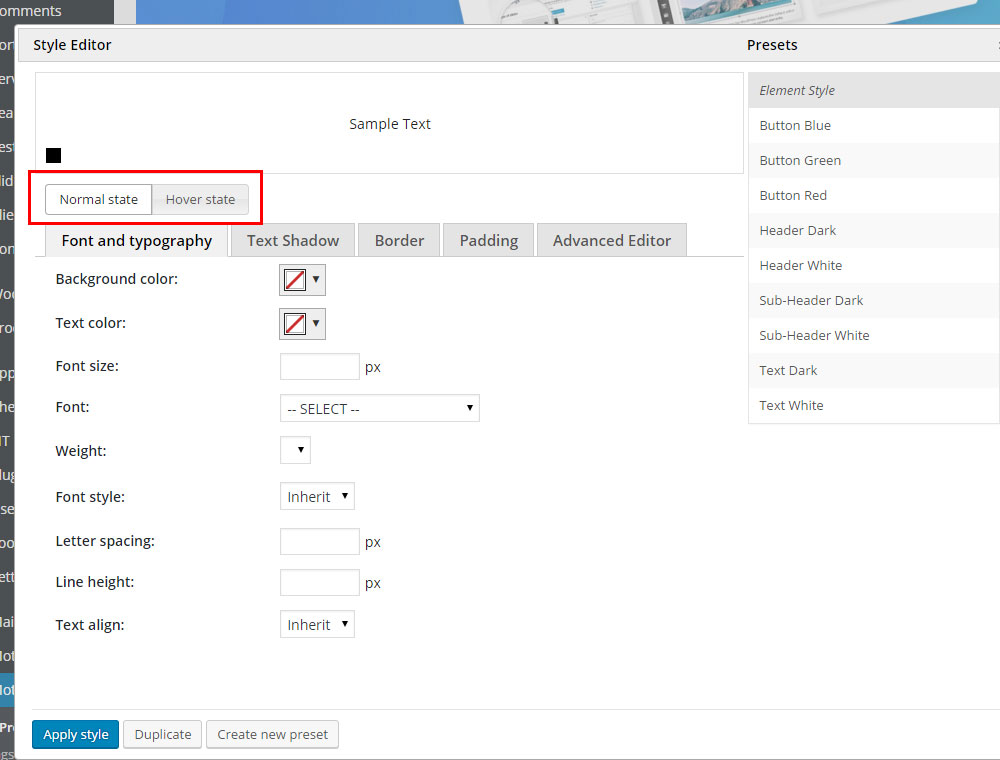Focus the Font size input field
This screenshot has height=760, width=1000.
pos(320,367)
